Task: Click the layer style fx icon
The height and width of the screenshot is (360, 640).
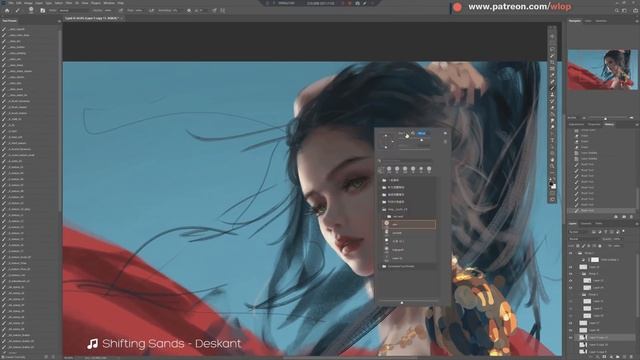Action: (x=598, y=357)
